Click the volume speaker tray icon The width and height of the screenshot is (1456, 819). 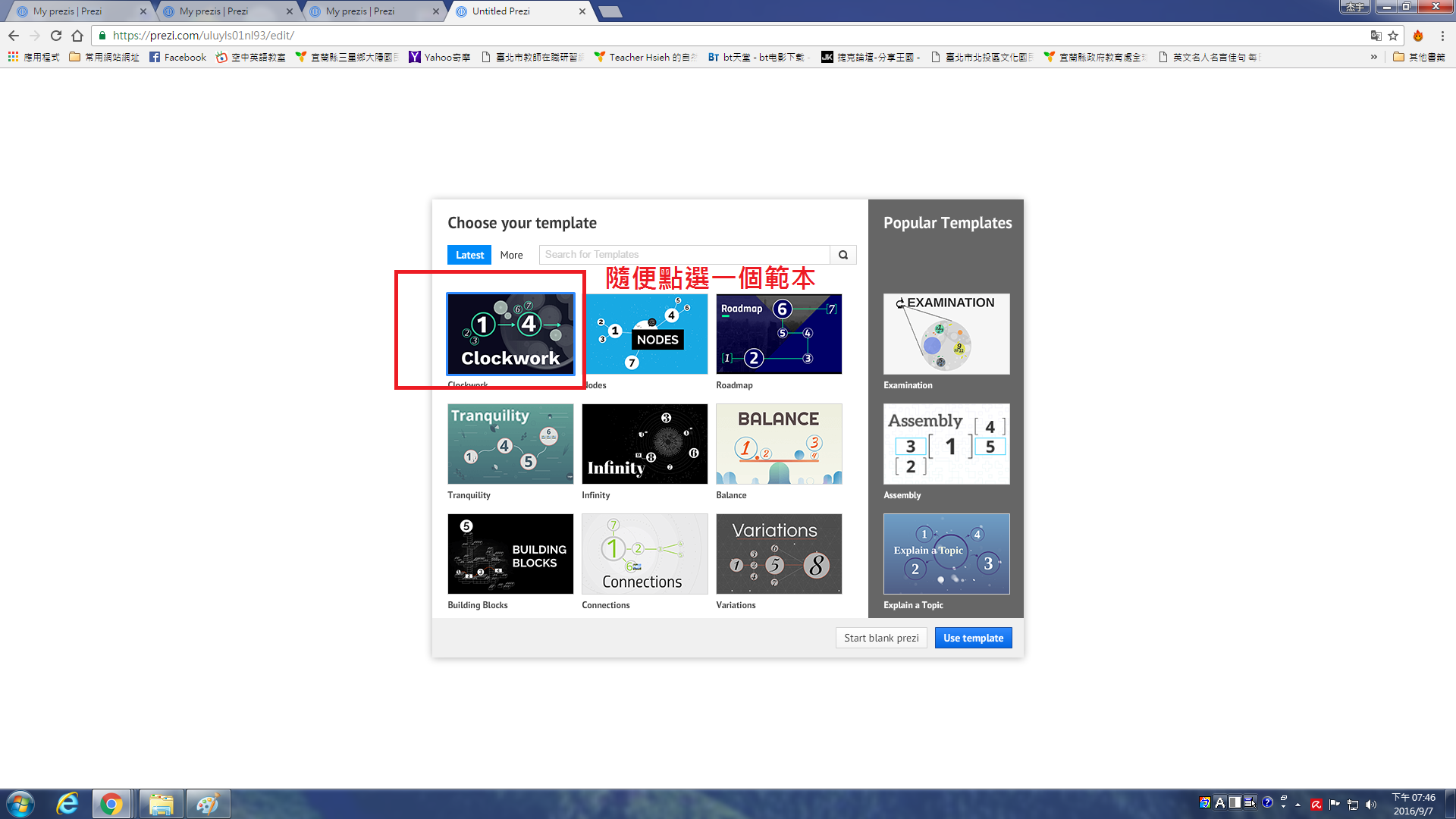1371,805
